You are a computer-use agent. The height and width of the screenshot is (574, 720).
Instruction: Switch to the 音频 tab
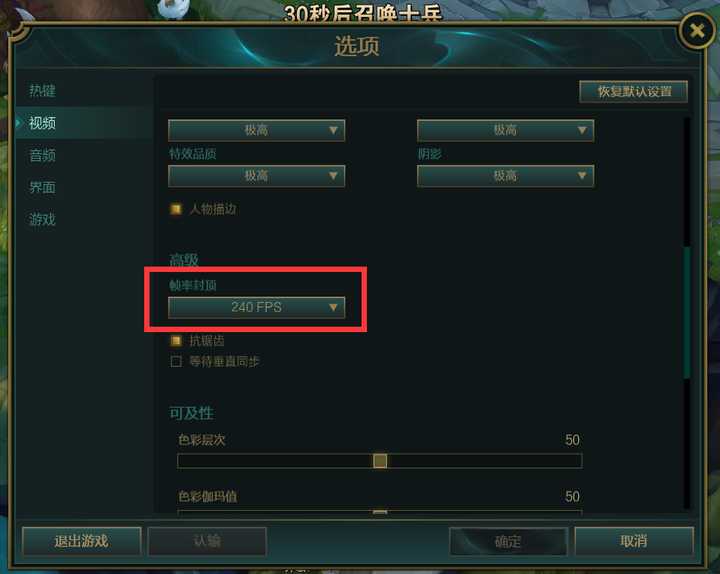click(x=42, y=155)
